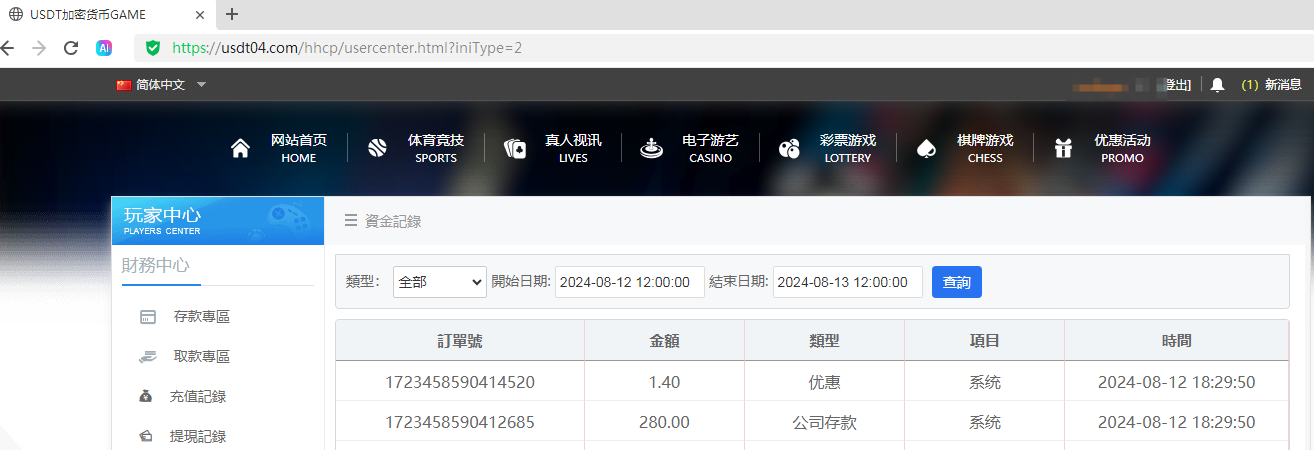Screen dimensions: 1314x450
Task: Click the 訂單號 column header
Action: [460, 341]
